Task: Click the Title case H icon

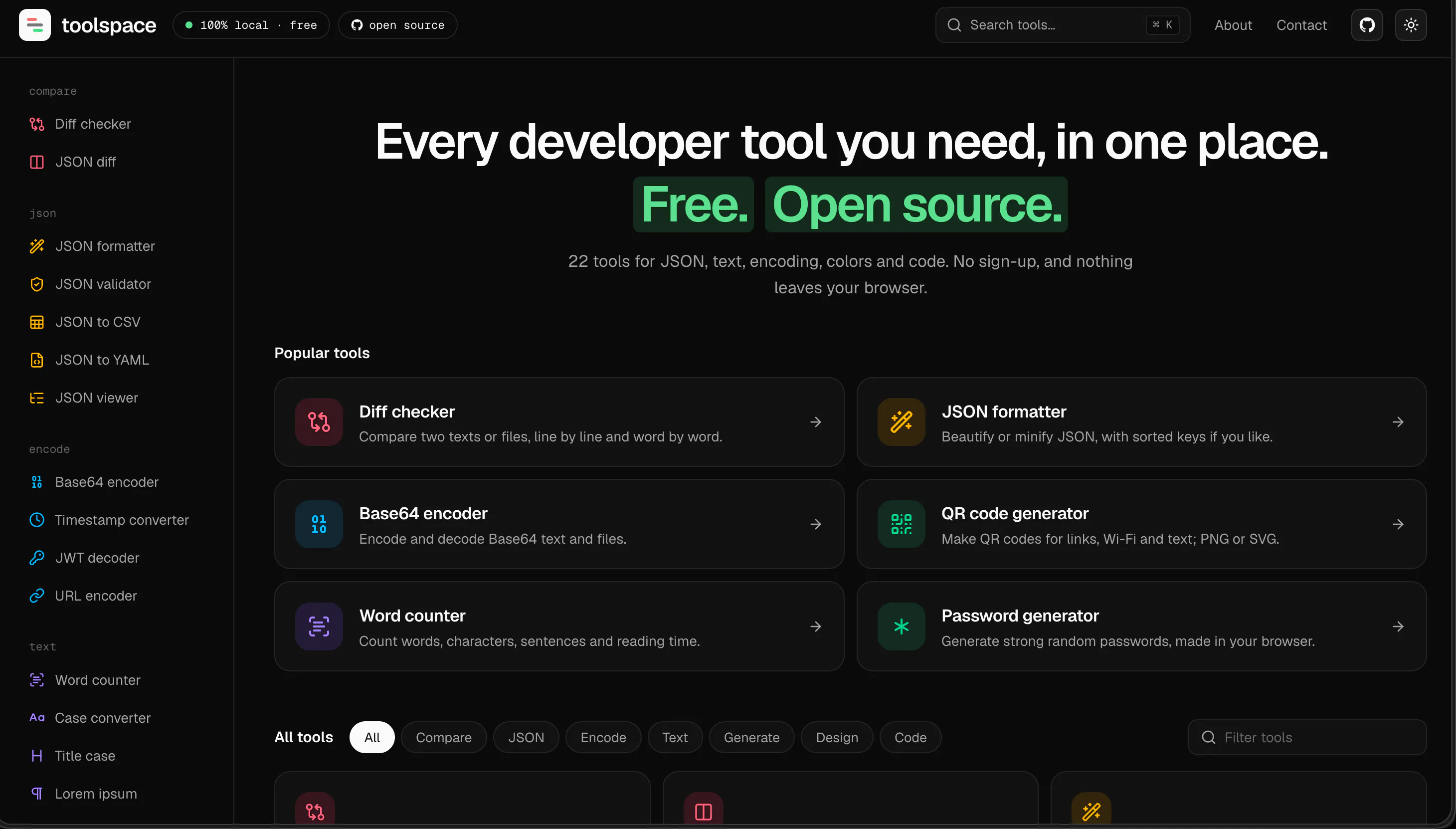Action: [x=37, y=756]
